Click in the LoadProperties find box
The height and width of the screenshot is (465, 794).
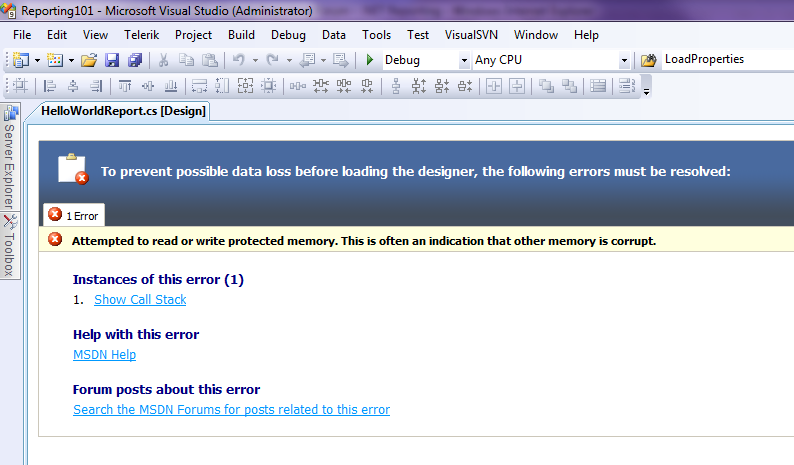click(x=728, y=60)
